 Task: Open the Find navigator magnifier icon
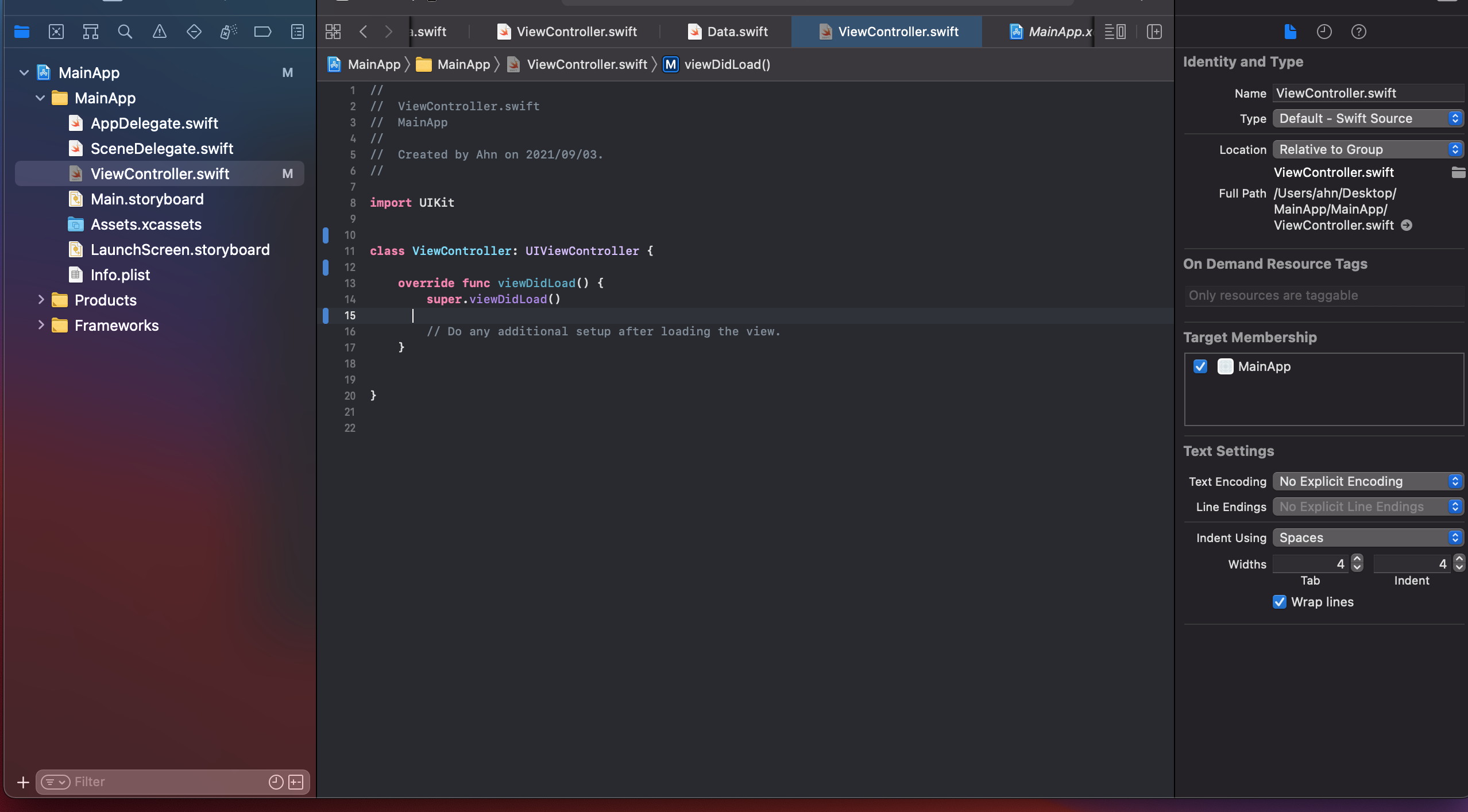[x=125, y=32]
